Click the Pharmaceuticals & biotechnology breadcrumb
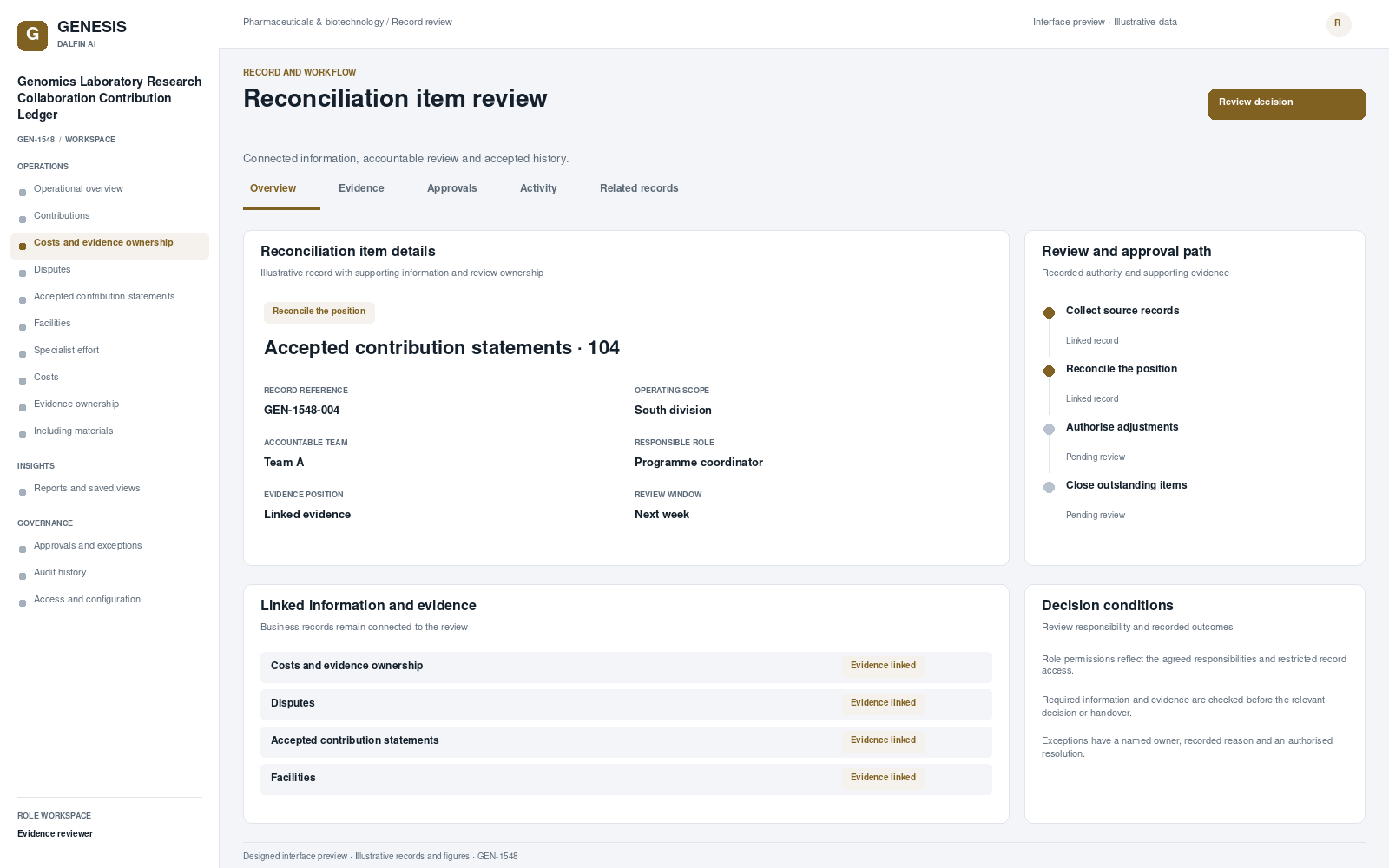 (x=313, y=23)
